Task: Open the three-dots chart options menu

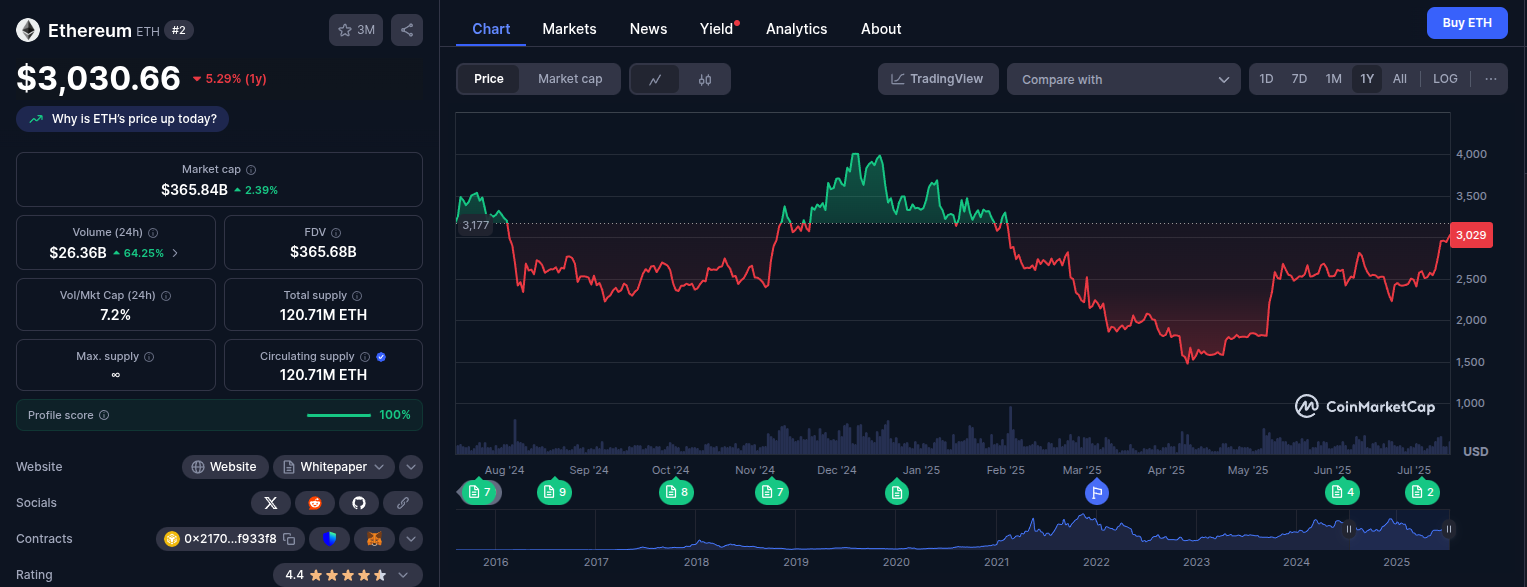Action: point(1490,79)
